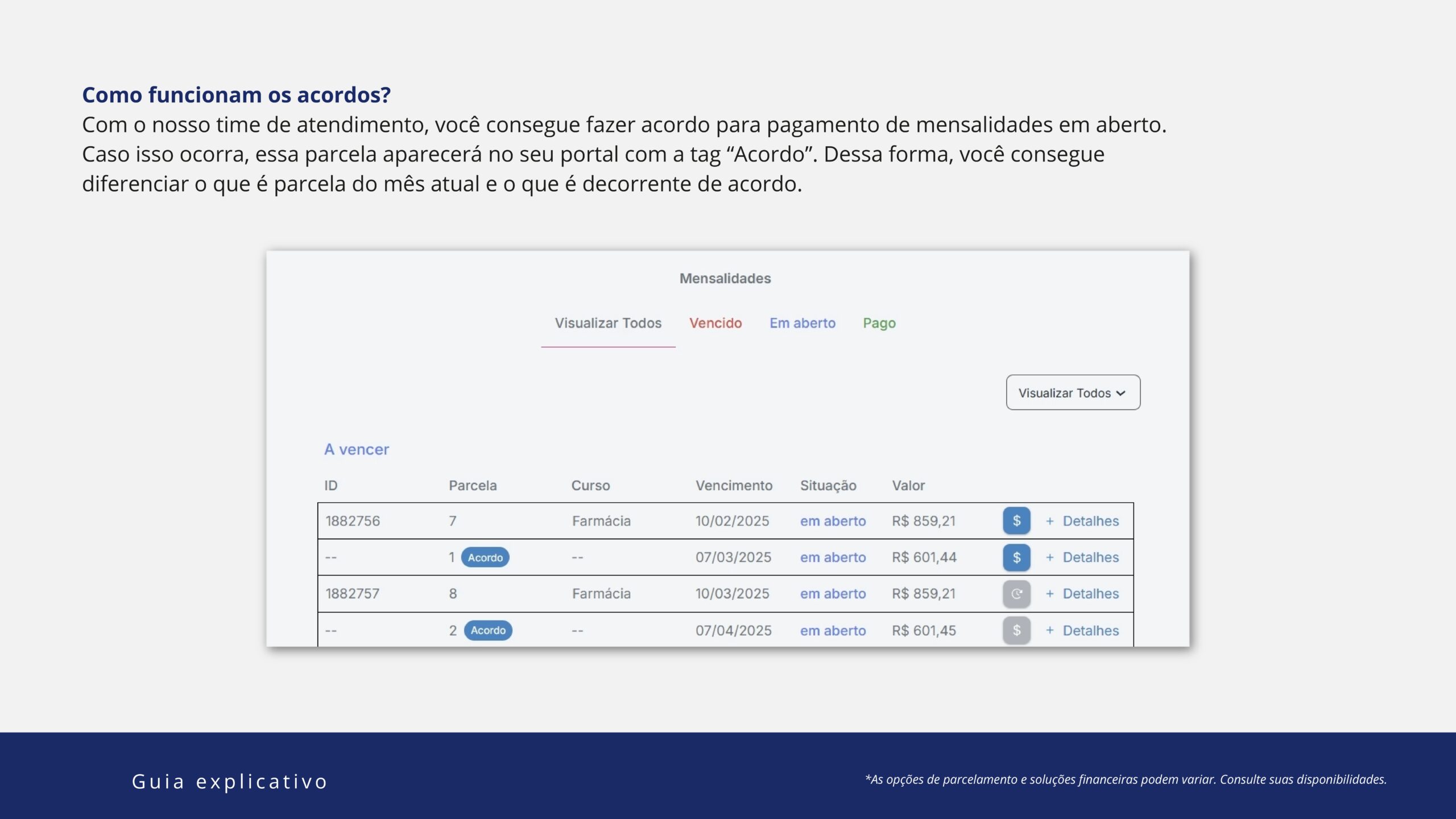
Task: Switch to the Vencido tab
Action: [x=715, y=323]
